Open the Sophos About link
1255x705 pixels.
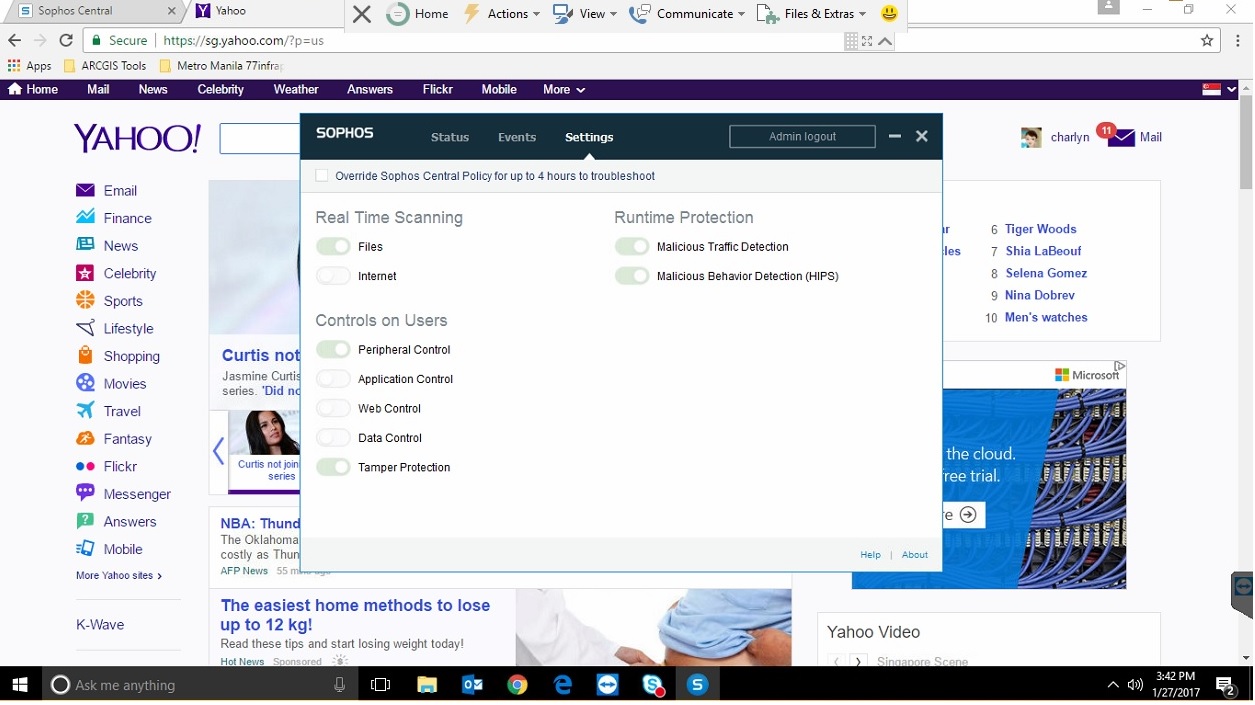pyautogui.click(x=915, y=555)
